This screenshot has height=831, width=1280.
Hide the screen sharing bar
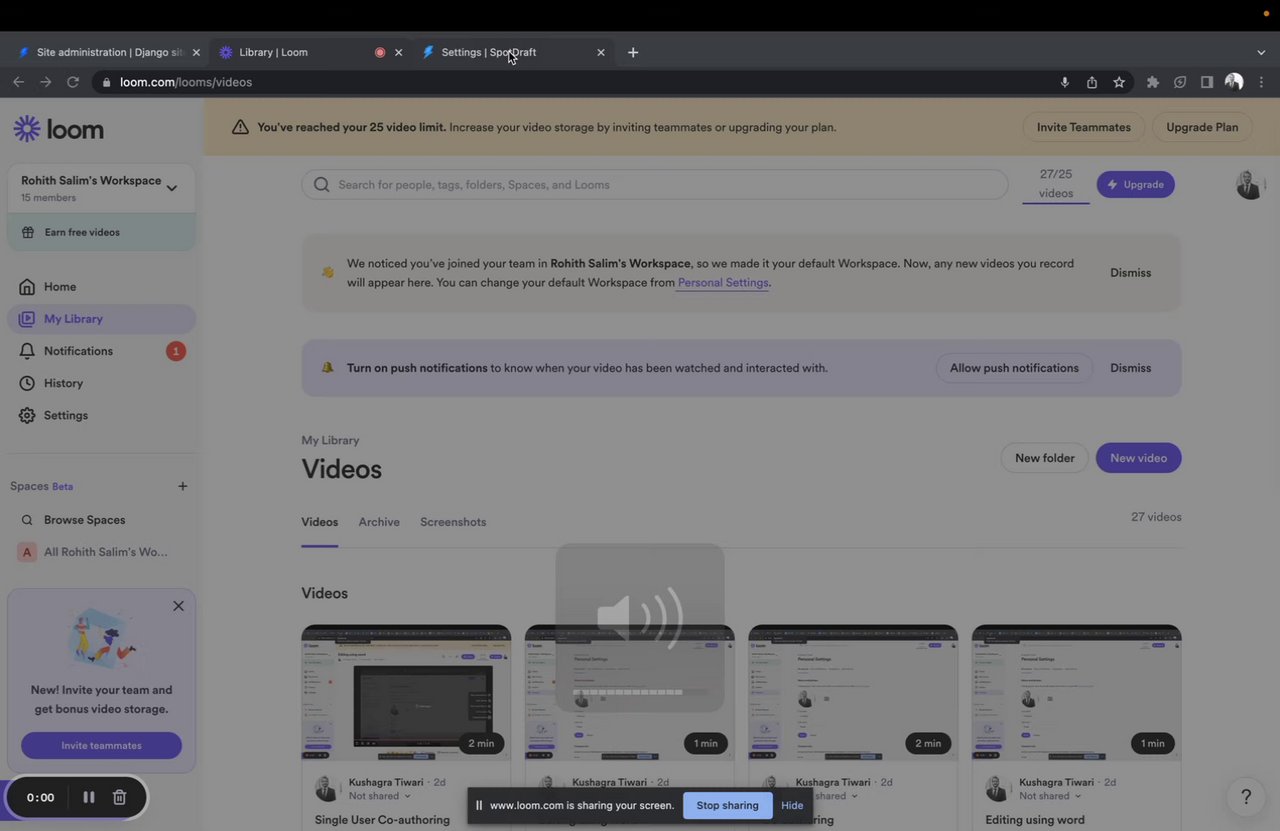pos(792,805)
